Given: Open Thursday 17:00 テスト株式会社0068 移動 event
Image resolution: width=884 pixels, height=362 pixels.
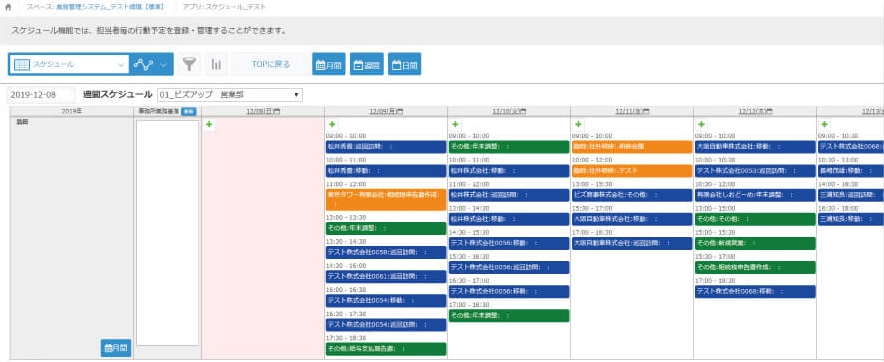Looking at the screenshot, I should click(x=755, y=292).
